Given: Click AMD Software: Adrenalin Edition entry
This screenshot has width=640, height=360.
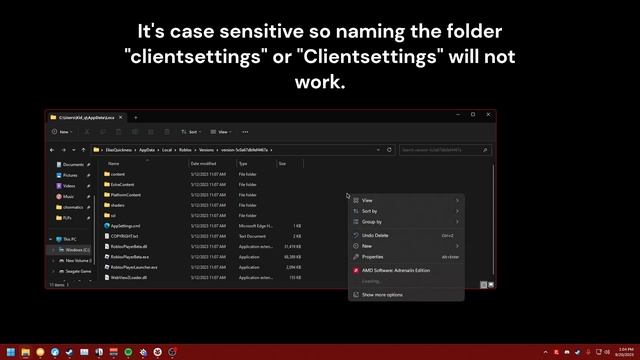Looking at the screenshot, I should 406,270.
